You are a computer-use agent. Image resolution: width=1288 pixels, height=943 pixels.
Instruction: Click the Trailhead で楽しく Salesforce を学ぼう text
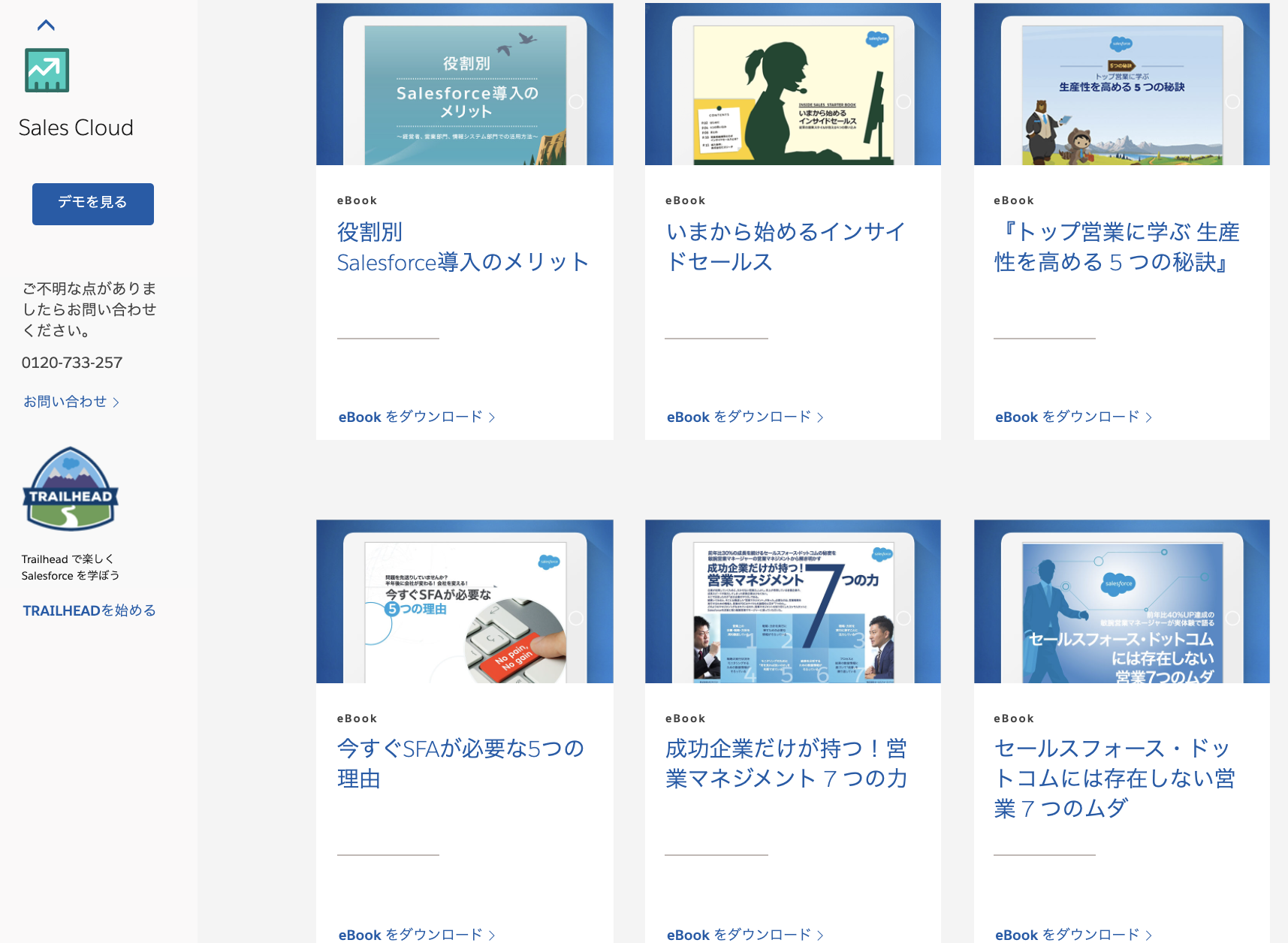click(x=71, y=568)
